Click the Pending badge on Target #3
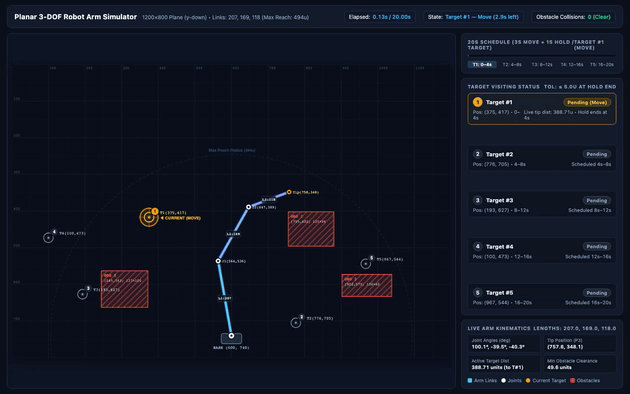Image resolution: width=630 pixels, height=394 pixels. coord(597,200)
